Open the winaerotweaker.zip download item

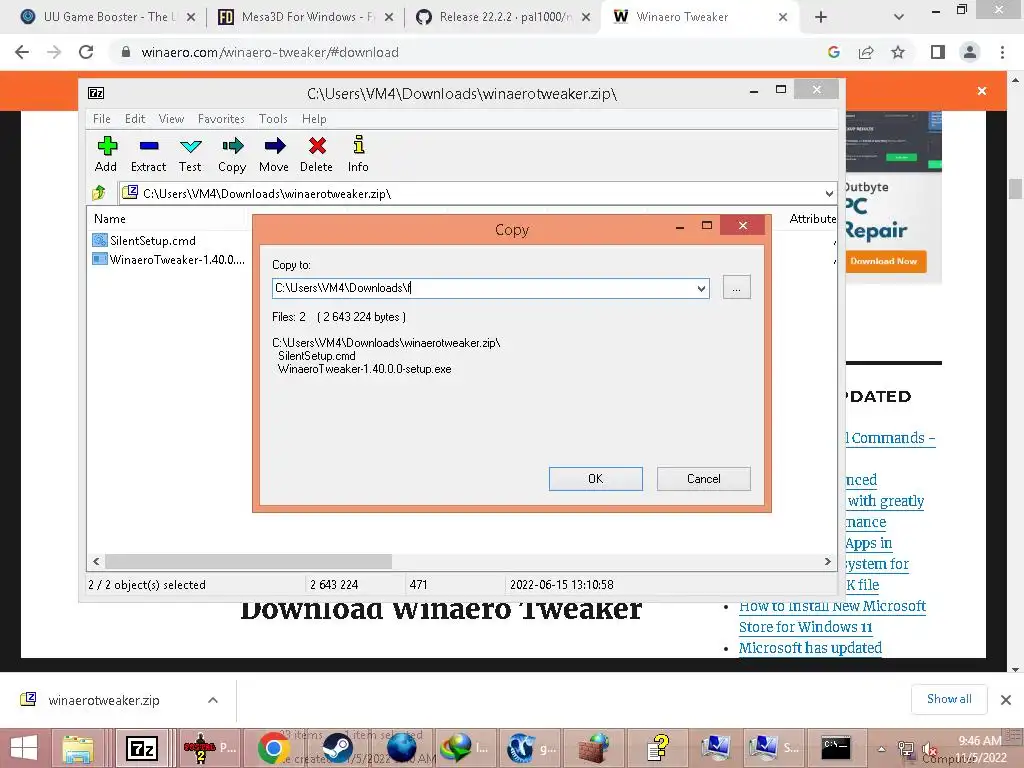pos(104,700)
